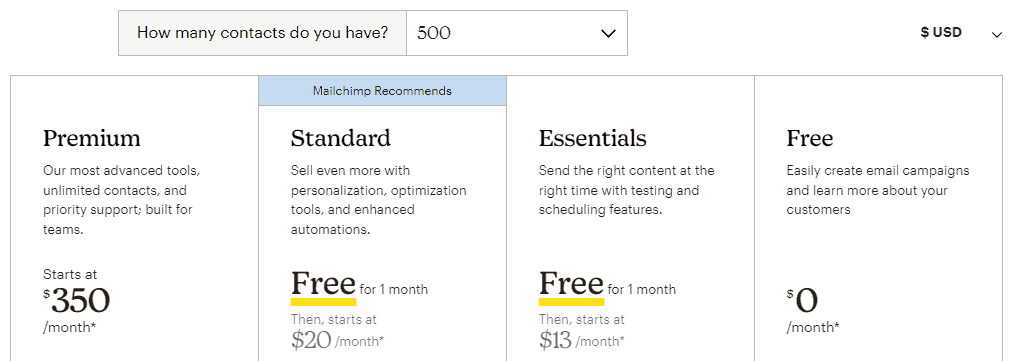Click the $13 /month Essentials price
This screenshot has height=361, width=1011.
(582, 340)
